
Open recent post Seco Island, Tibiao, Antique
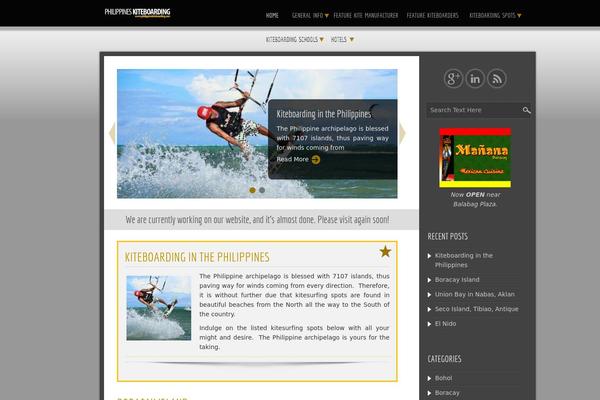pyautogui.click(x=476, y=309)
